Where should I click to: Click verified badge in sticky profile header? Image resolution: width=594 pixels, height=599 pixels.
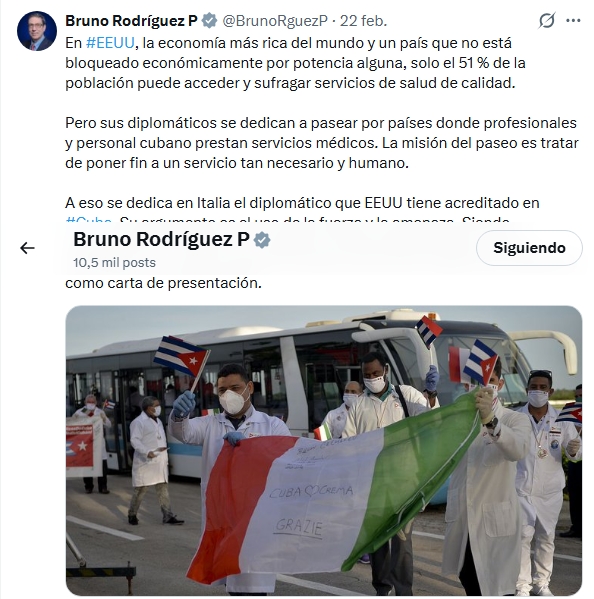pos(262,240)
